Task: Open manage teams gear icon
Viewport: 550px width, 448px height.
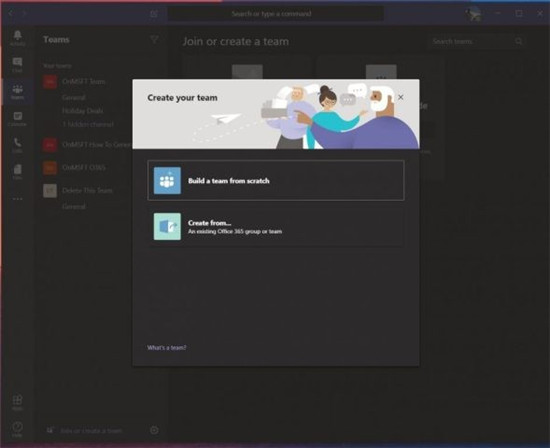Action: 154,430
